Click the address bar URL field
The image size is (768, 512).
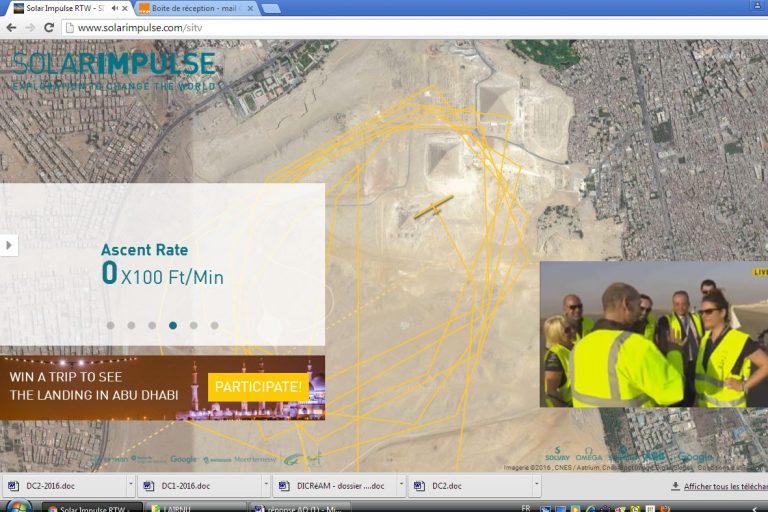400,27
